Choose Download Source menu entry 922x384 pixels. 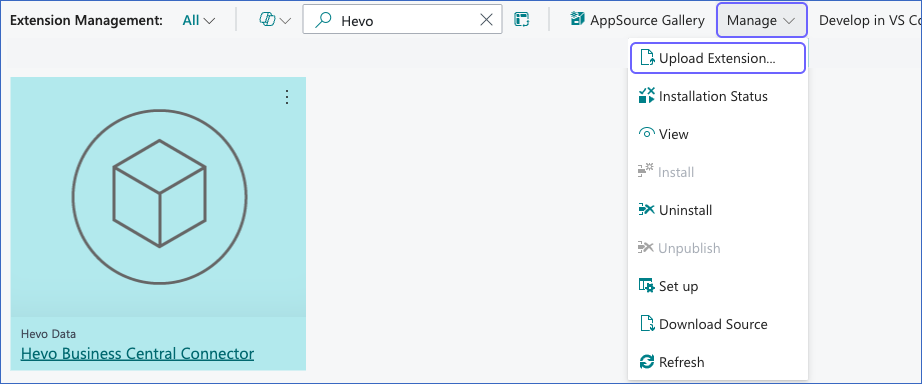717,324
